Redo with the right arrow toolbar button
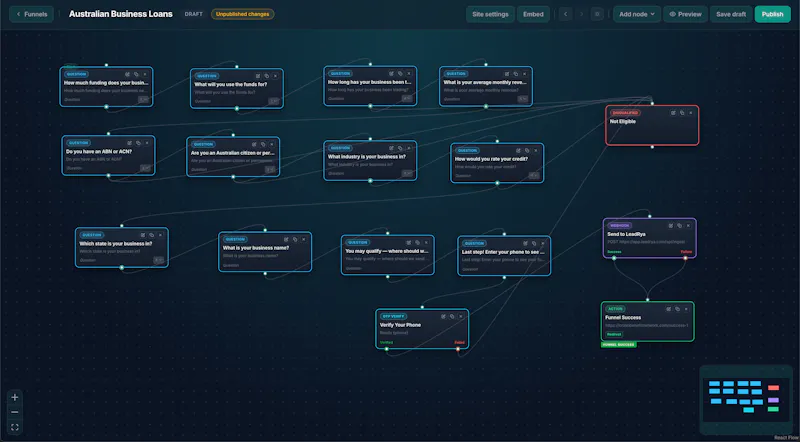Image resolution: width=800 pixels, height=442 pixels. click(581, 14)
